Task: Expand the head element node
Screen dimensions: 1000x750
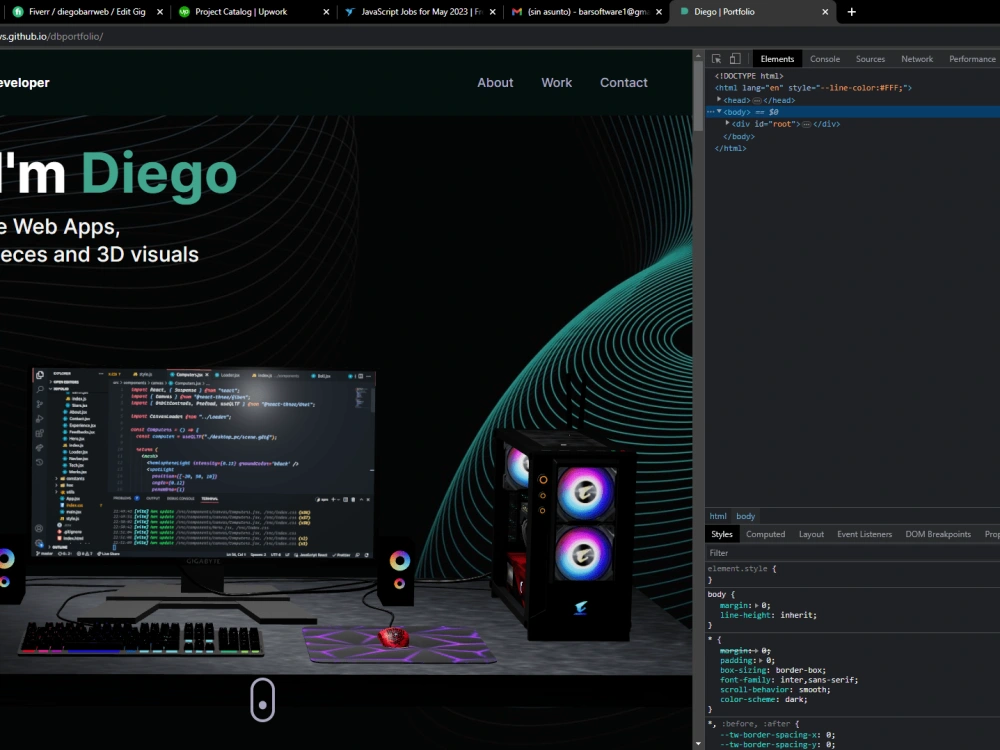Action: pos(719,99)
